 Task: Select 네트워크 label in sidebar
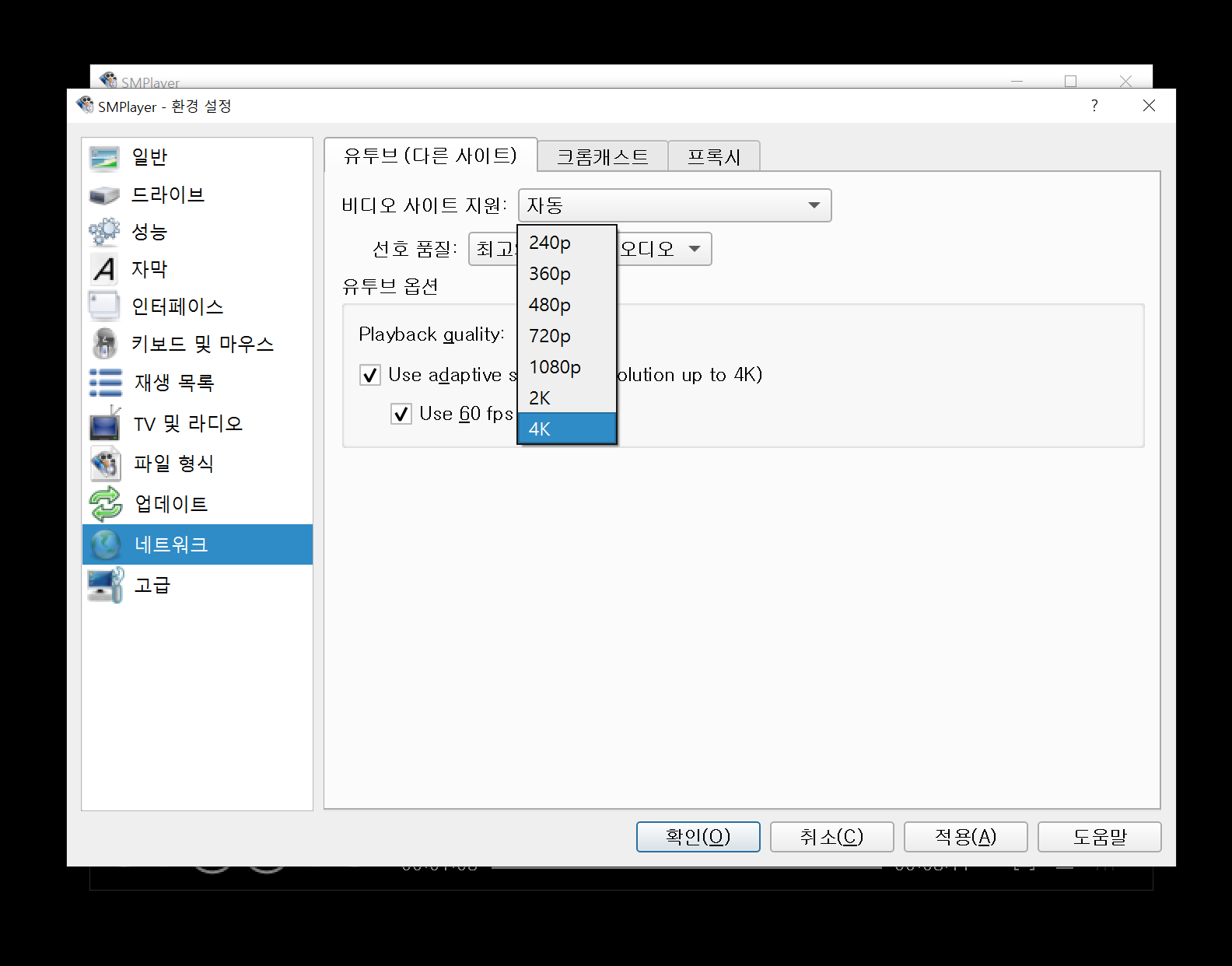point(171,544)
